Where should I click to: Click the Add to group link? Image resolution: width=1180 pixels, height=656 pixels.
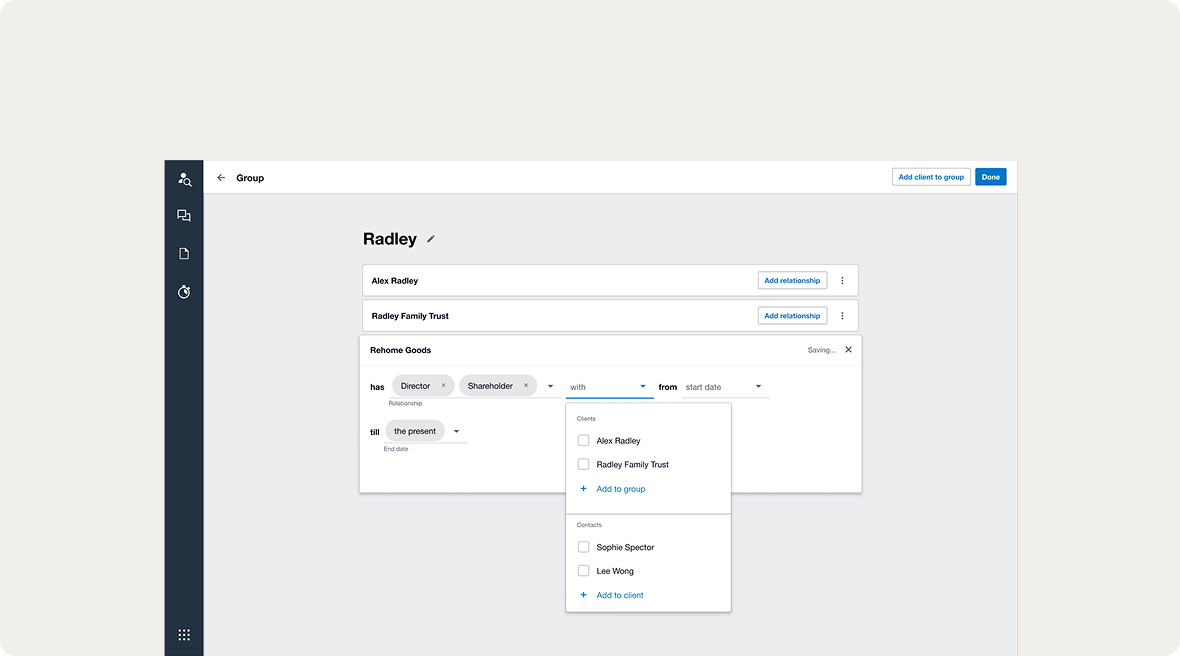point(620,489)
